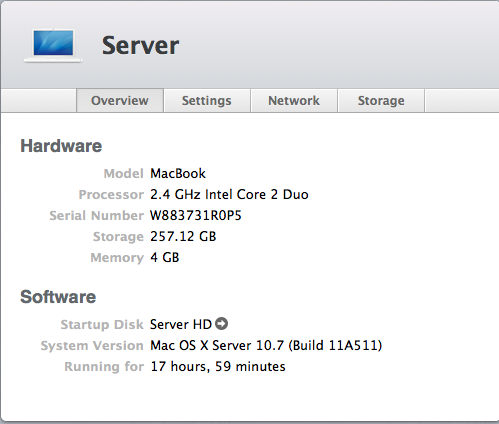Click the System Version label
The height and width of the screenshot is (424, 499).
click(92, 345)
